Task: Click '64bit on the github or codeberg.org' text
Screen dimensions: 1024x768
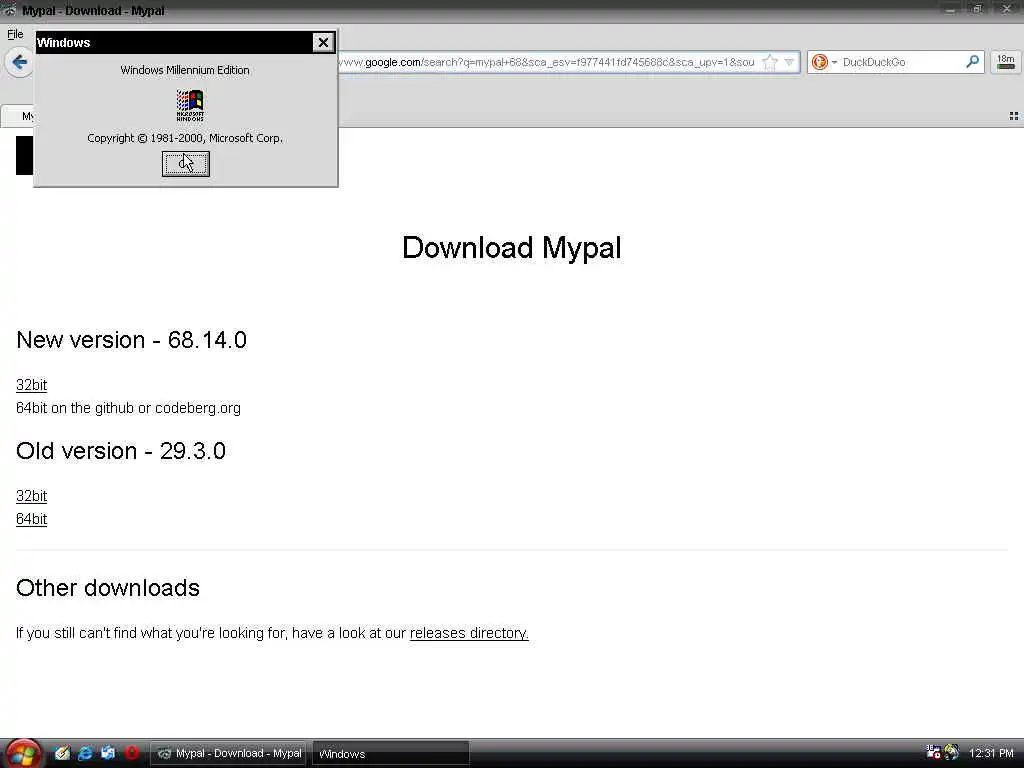Action: pos(128,408)
